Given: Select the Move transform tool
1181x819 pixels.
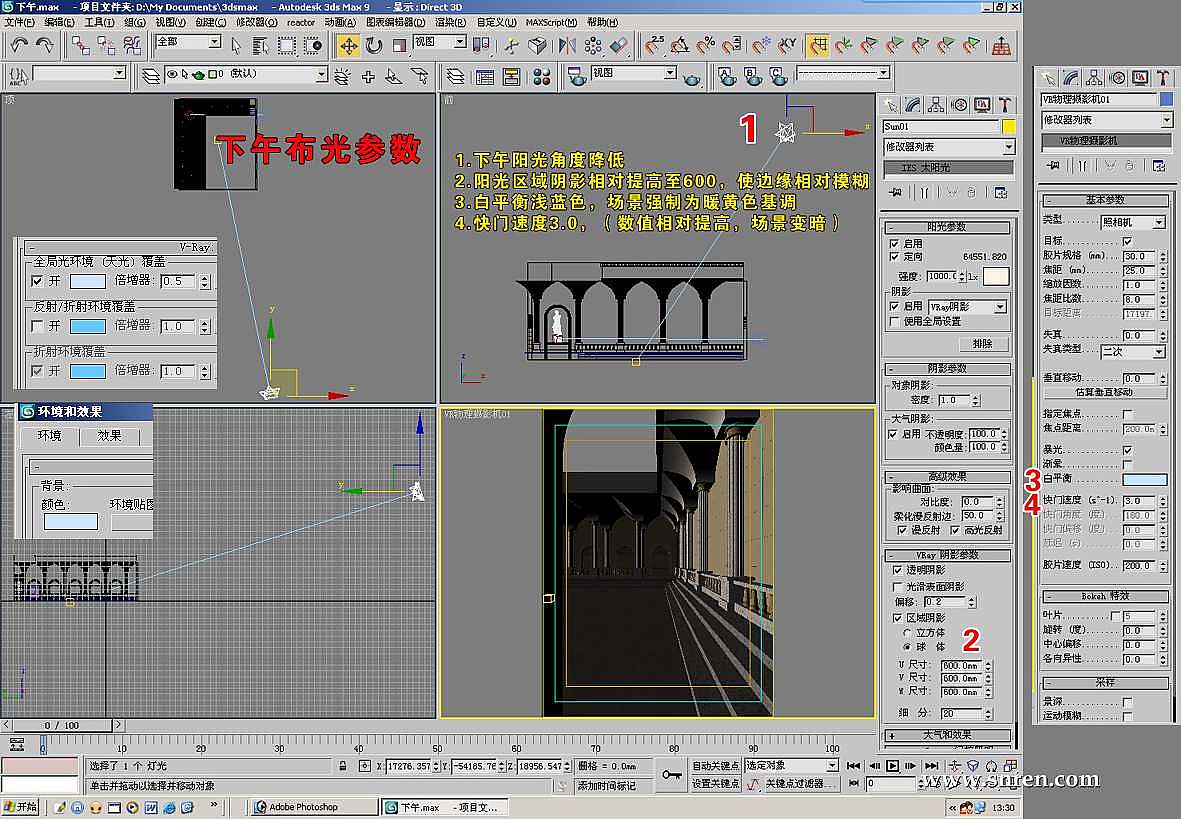Looking at the screenshot, I should 348,45.
